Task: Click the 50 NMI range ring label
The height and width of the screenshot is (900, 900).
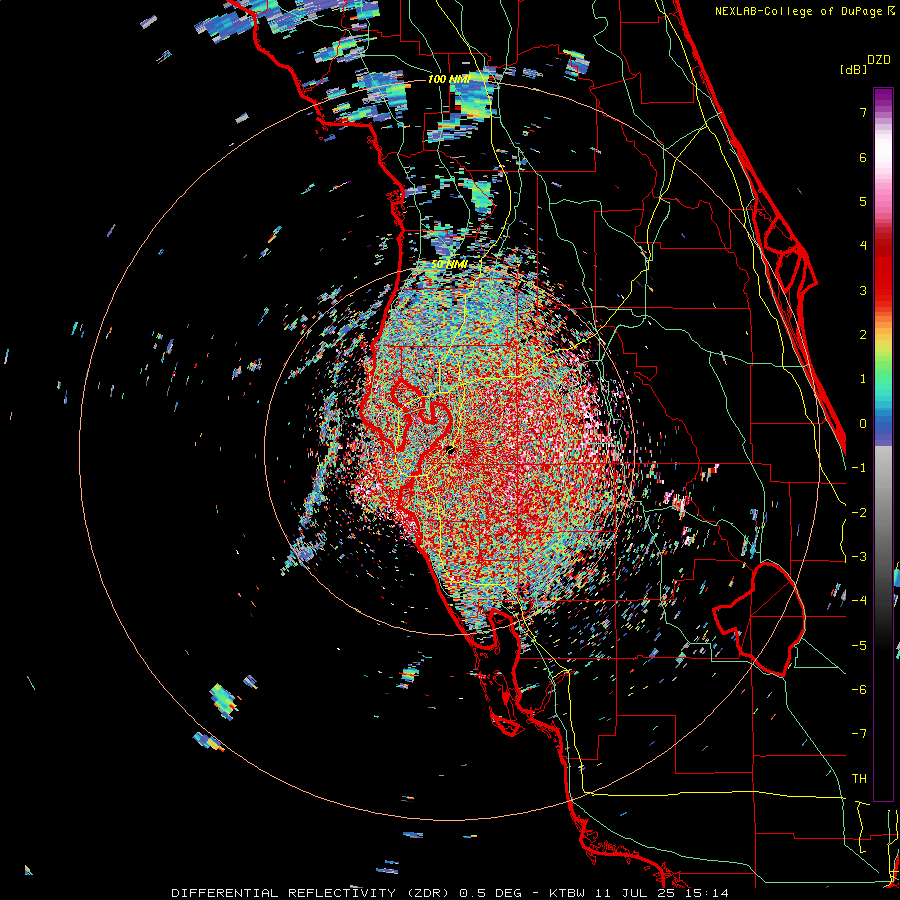Action: tap(449, 265)
